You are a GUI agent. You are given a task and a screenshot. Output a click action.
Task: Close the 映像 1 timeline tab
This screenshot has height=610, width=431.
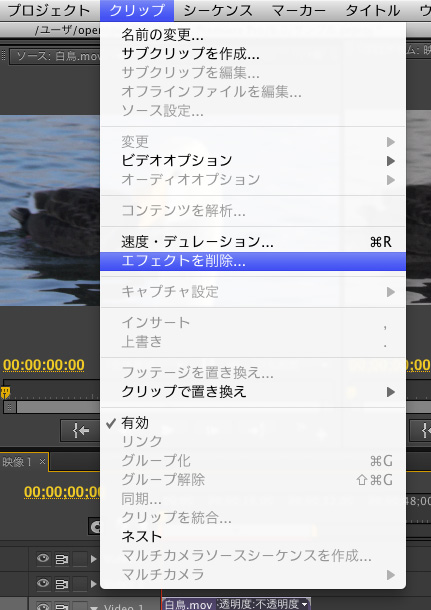[42, 462]
